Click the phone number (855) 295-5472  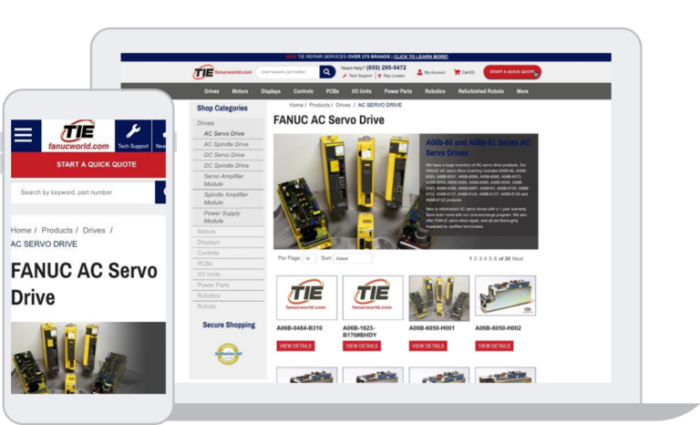click(386, 68)
